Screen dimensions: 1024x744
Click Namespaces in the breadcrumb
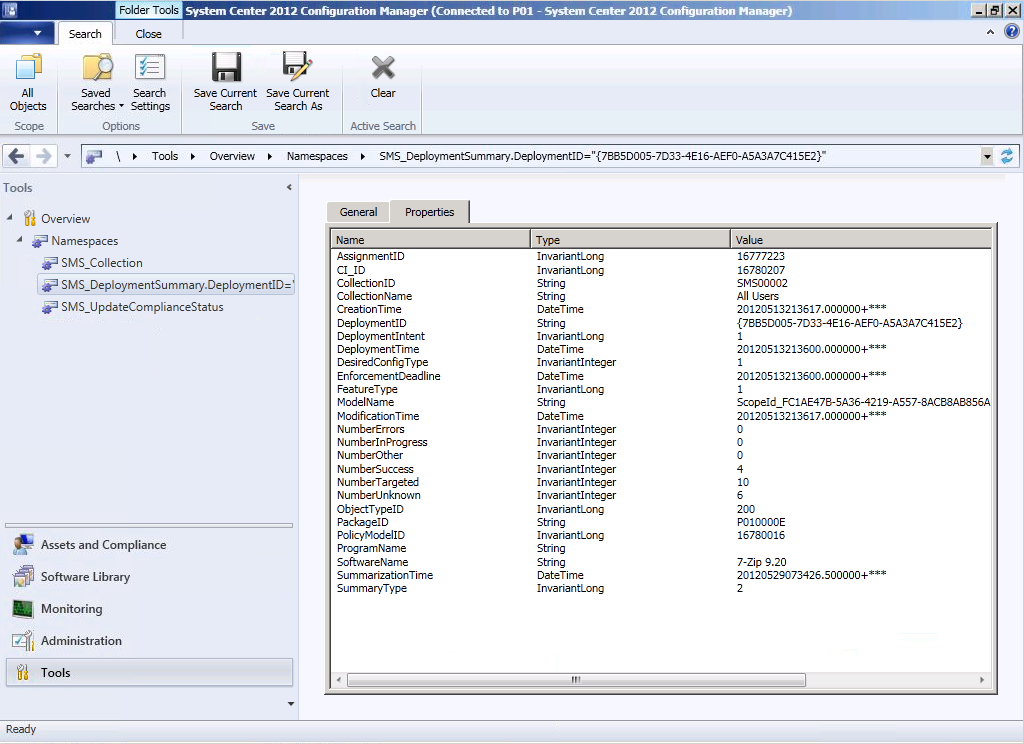tap(317, 156)
